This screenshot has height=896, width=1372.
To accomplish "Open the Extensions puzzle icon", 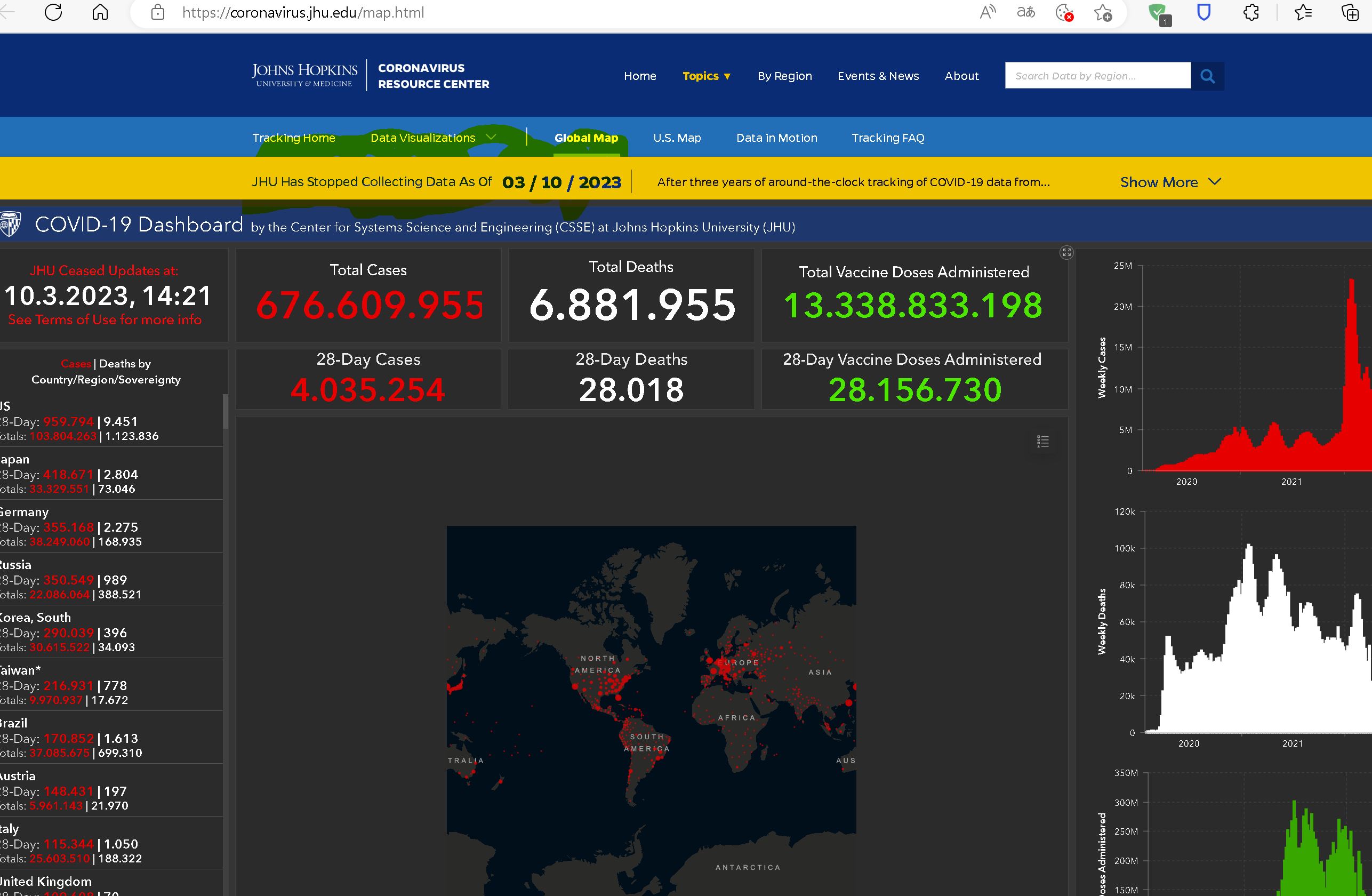I will [1251, 12].
